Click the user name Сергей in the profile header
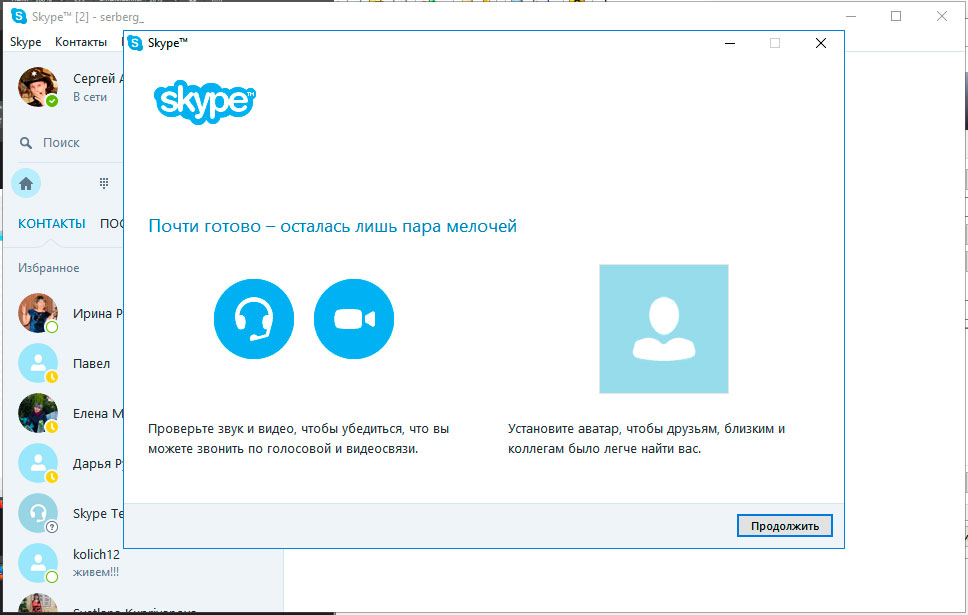968x615 pixels. click(98, 78)
